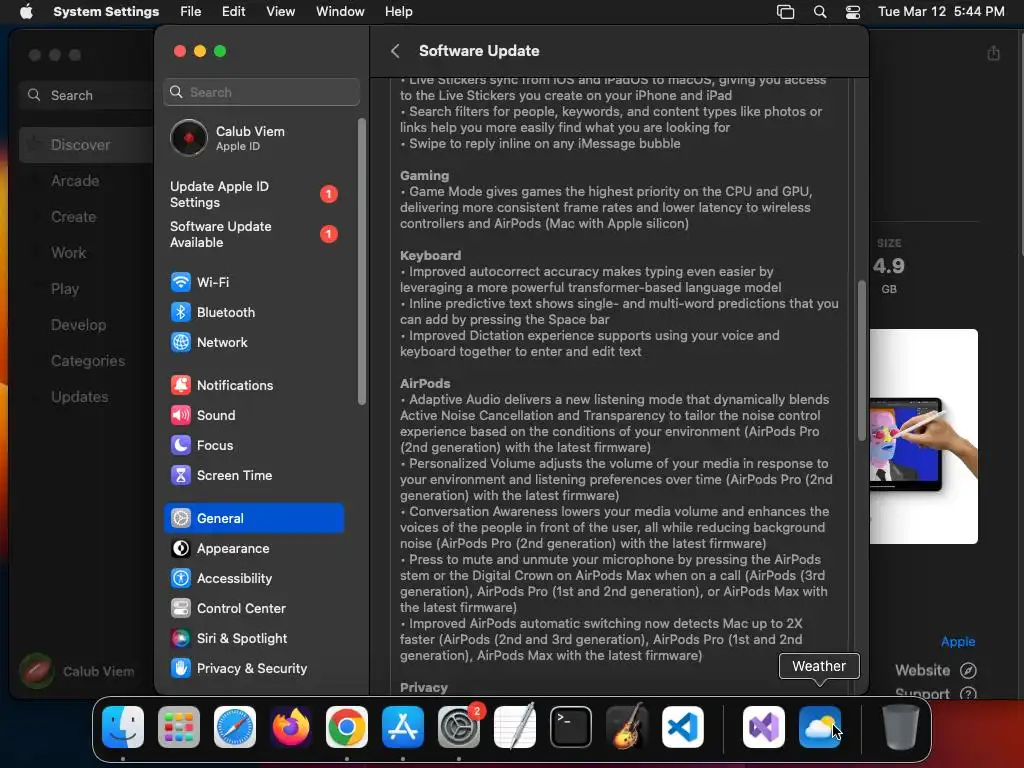1024x768 pixels.
Task: Select Work in App Store sidebar
Action: coord(69,253)
